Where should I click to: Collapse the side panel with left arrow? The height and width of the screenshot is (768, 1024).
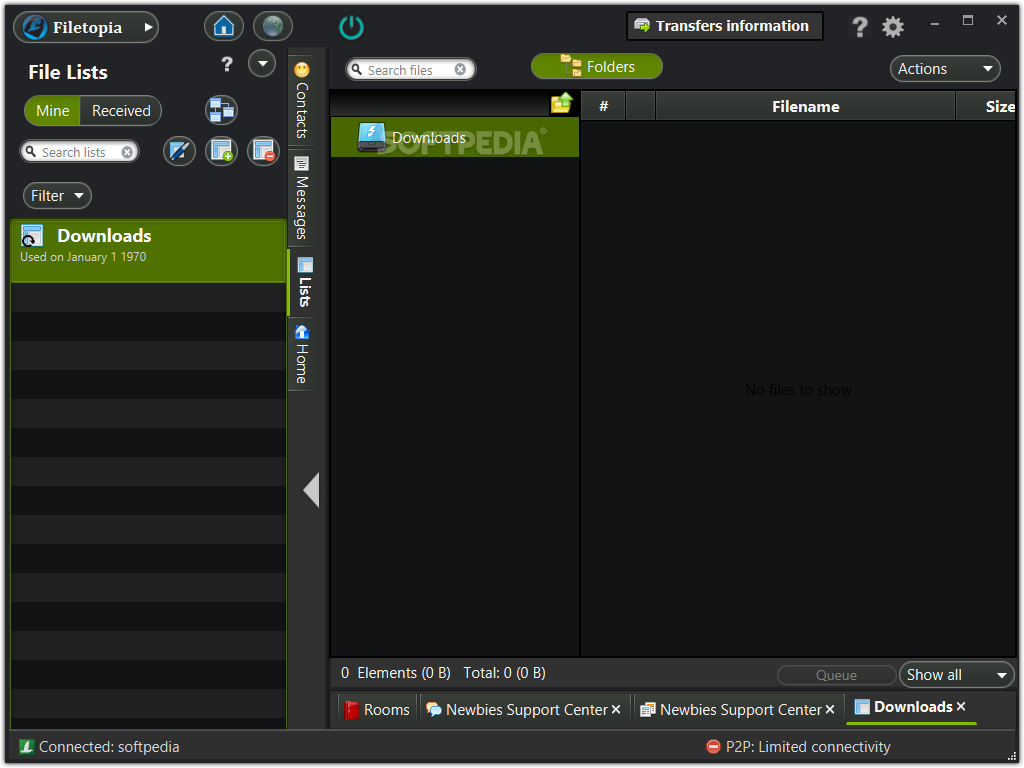coord(312,490)
